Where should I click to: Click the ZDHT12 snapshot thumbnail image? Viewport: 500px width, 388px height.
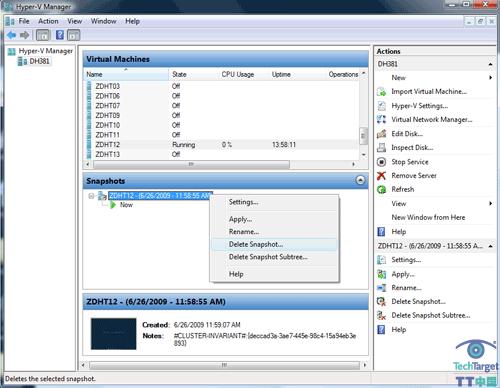(x=113, y=334)
